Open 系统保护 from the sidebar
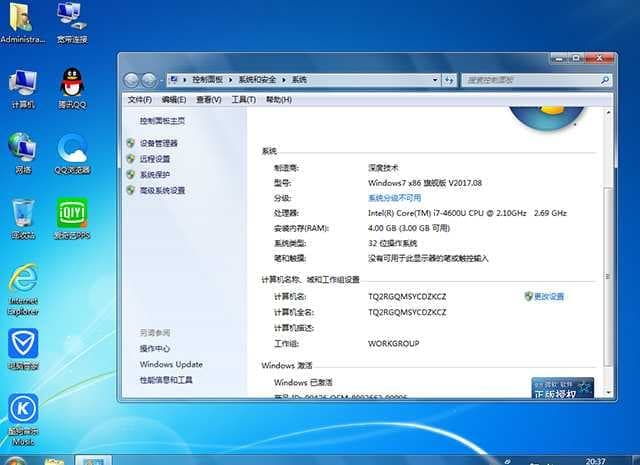Image resolution: width=640 pixels, height=465 pixels. pyautogui.click(x=155, y=175)
